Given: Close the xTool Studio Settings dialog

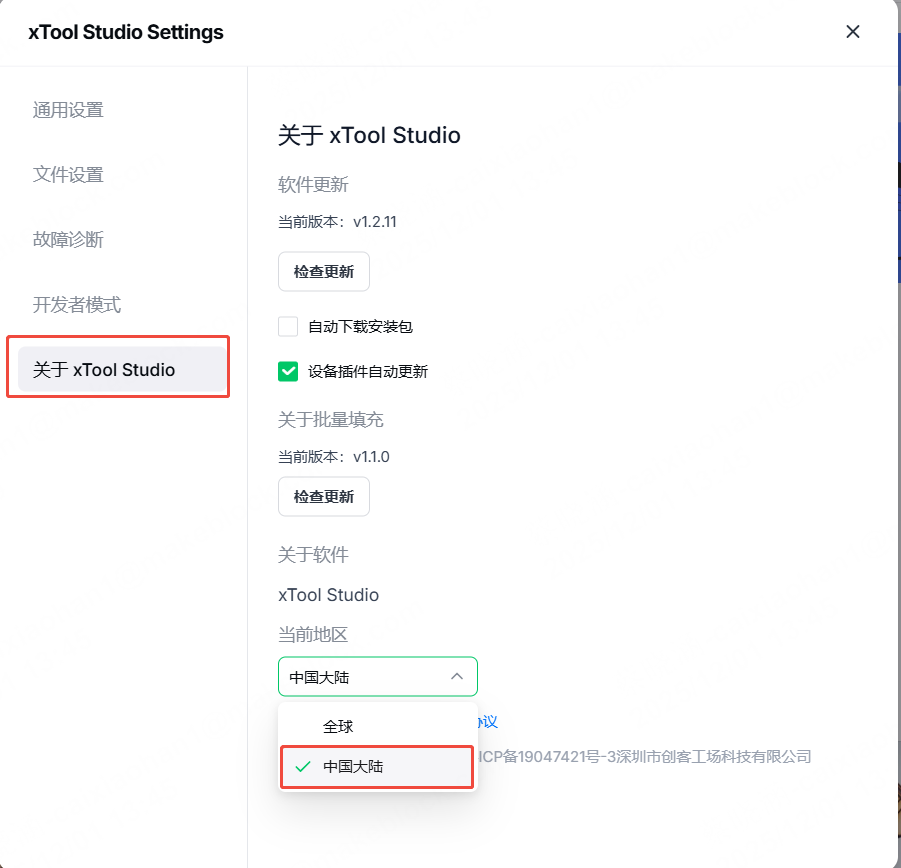Looking at the screenshot, I should click(x=853, y=32).
